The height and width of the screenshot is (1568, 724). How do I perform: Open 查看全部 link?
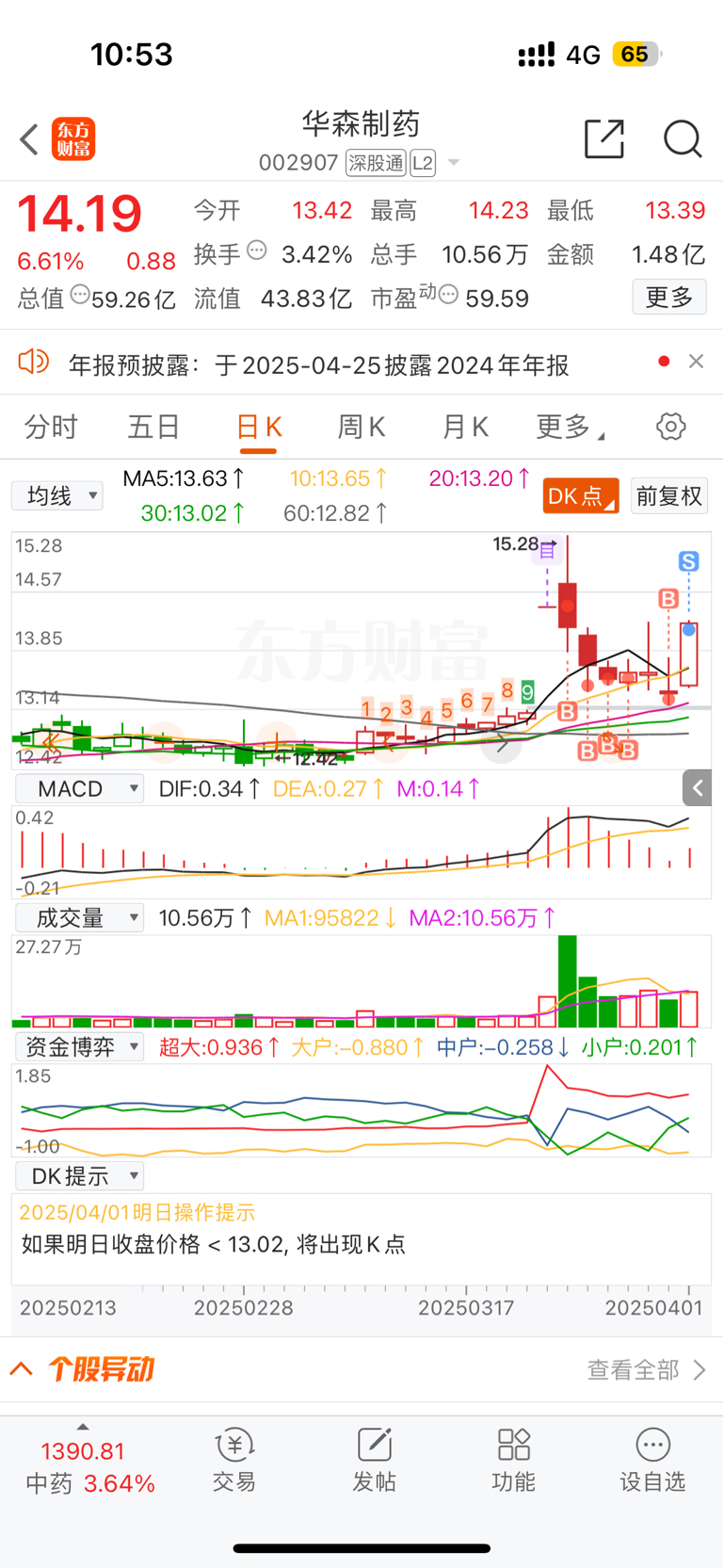click(x=646, y=1369)
